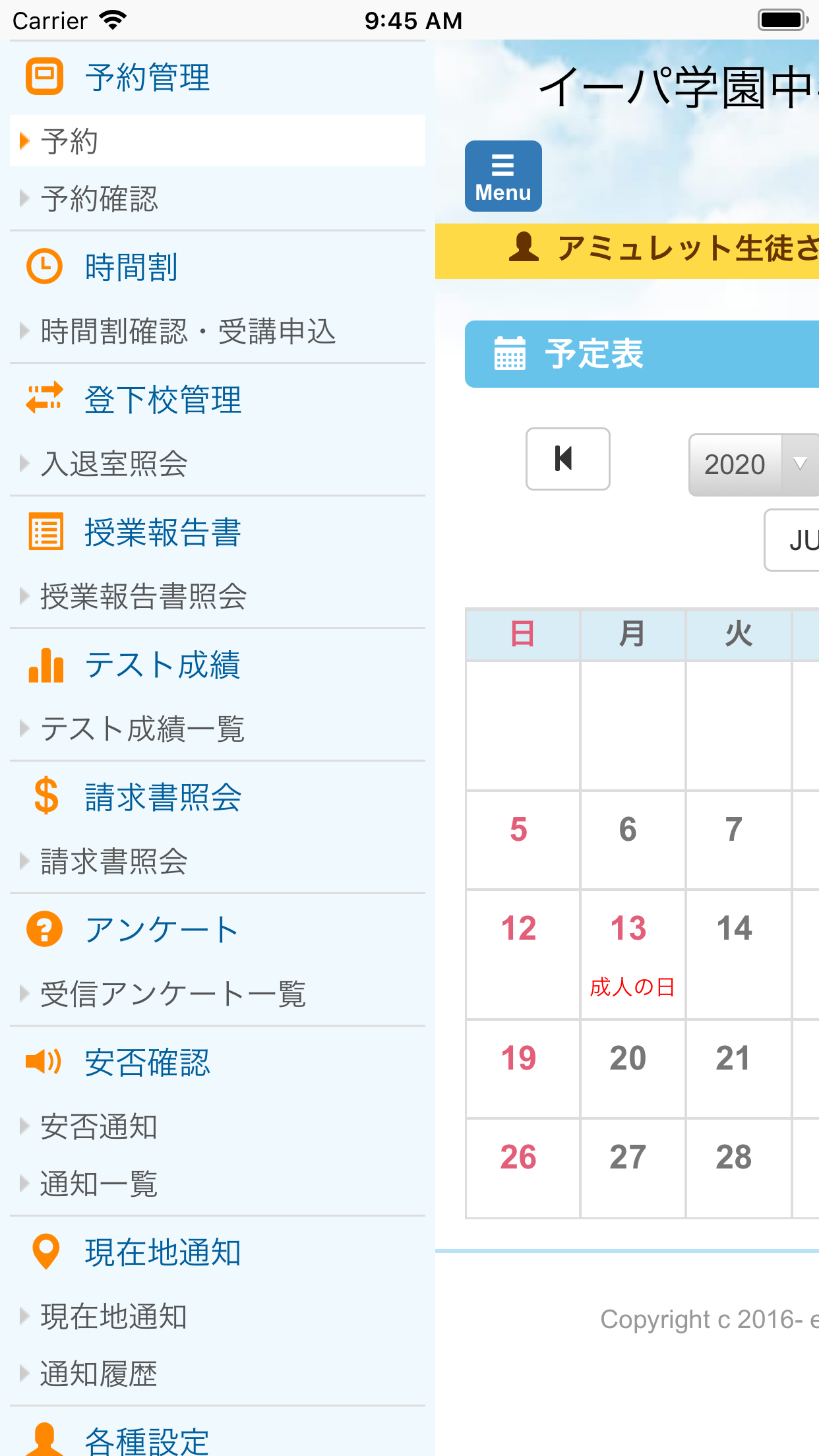Tap the orange 予約管理 reservation icon
The image size is (819, 1456).
pos(44,76)
